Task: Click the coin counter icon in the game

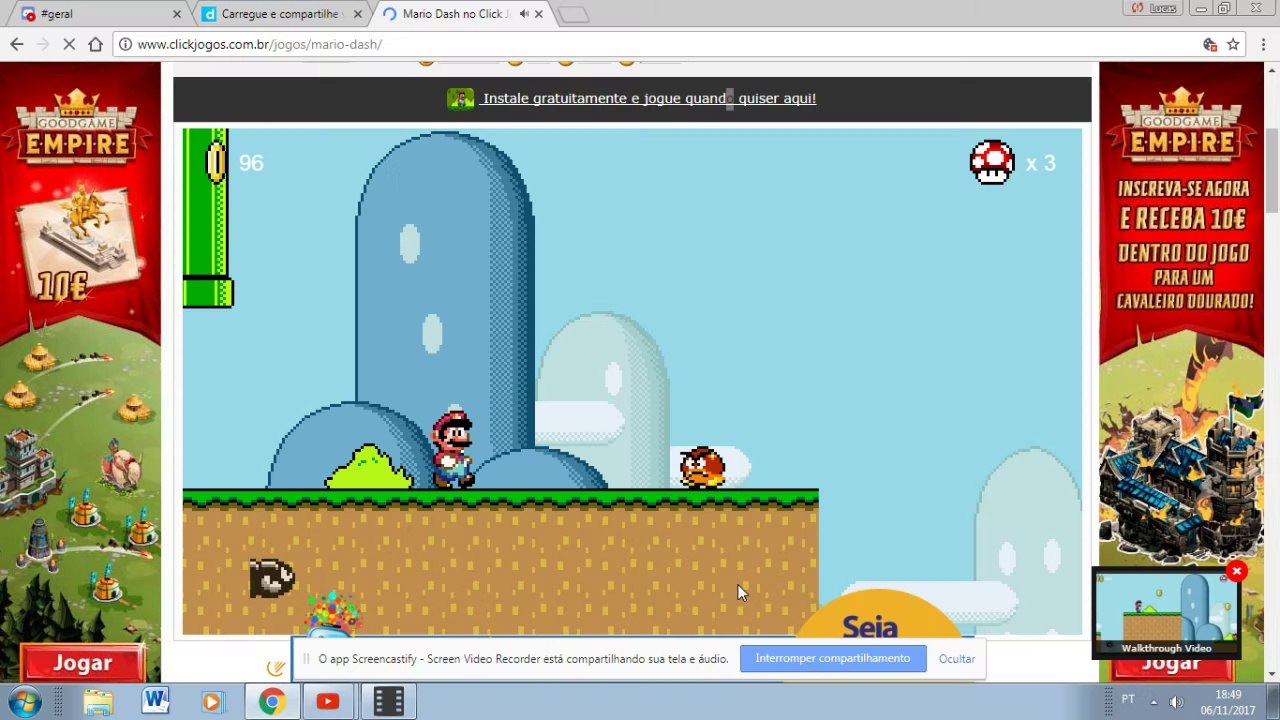Action: tap(215, 162)
